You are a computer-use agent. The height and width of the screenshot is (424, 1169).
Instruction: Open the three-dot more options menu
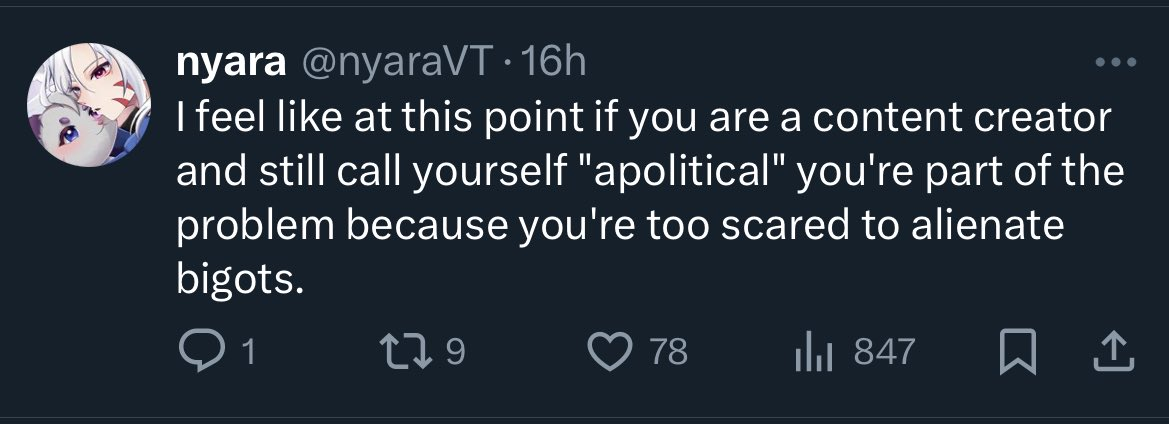click(1117, 63)
